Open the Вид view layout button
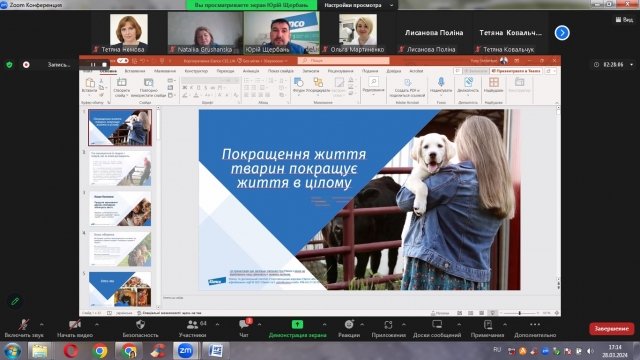The height and width of the screenshot is (360, 640). click(x=624, y=19)
